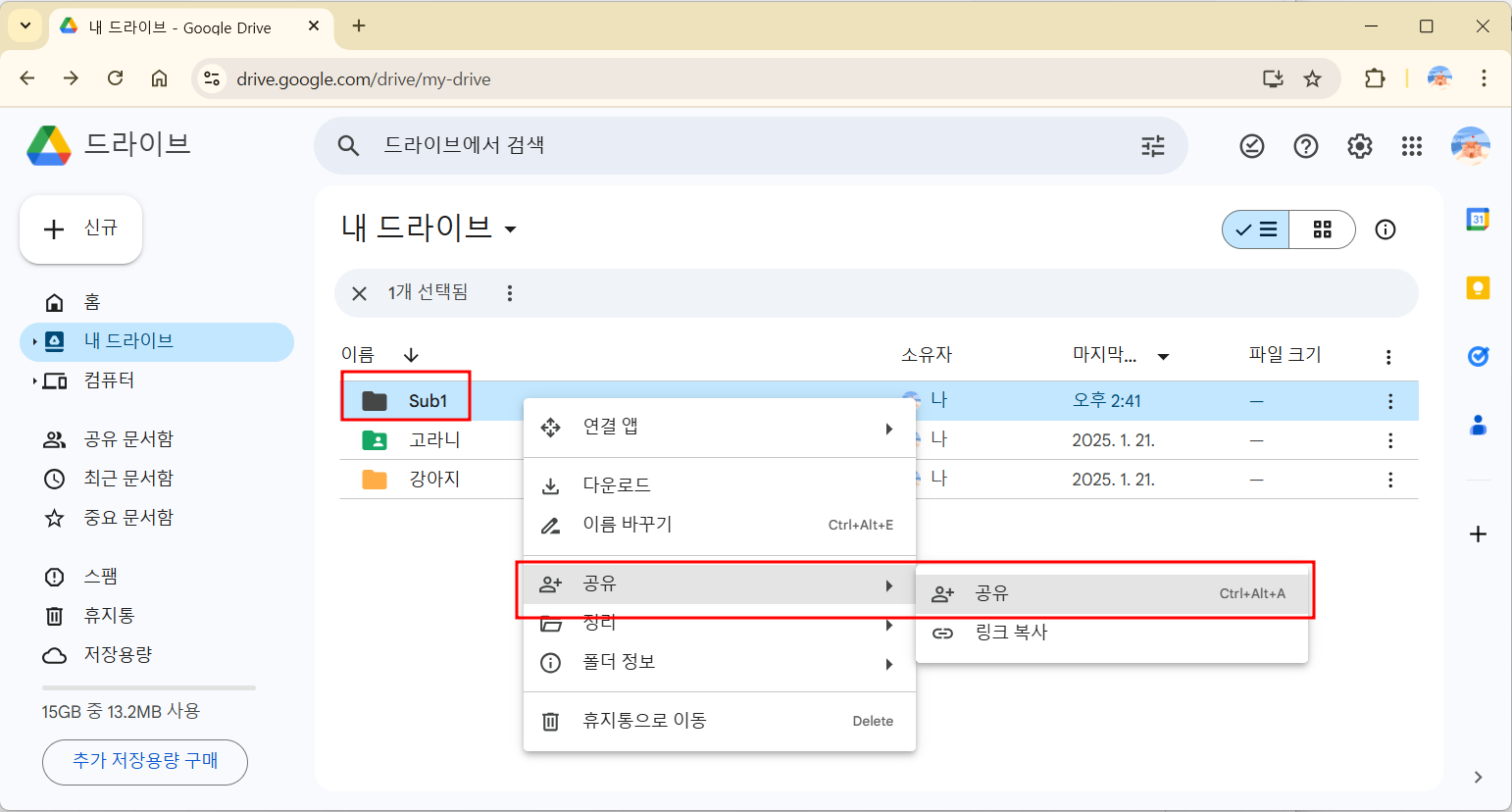
Task: Click 추가 저장용량 구매 button
Action: pyautogui.click(x=145, y=762)
